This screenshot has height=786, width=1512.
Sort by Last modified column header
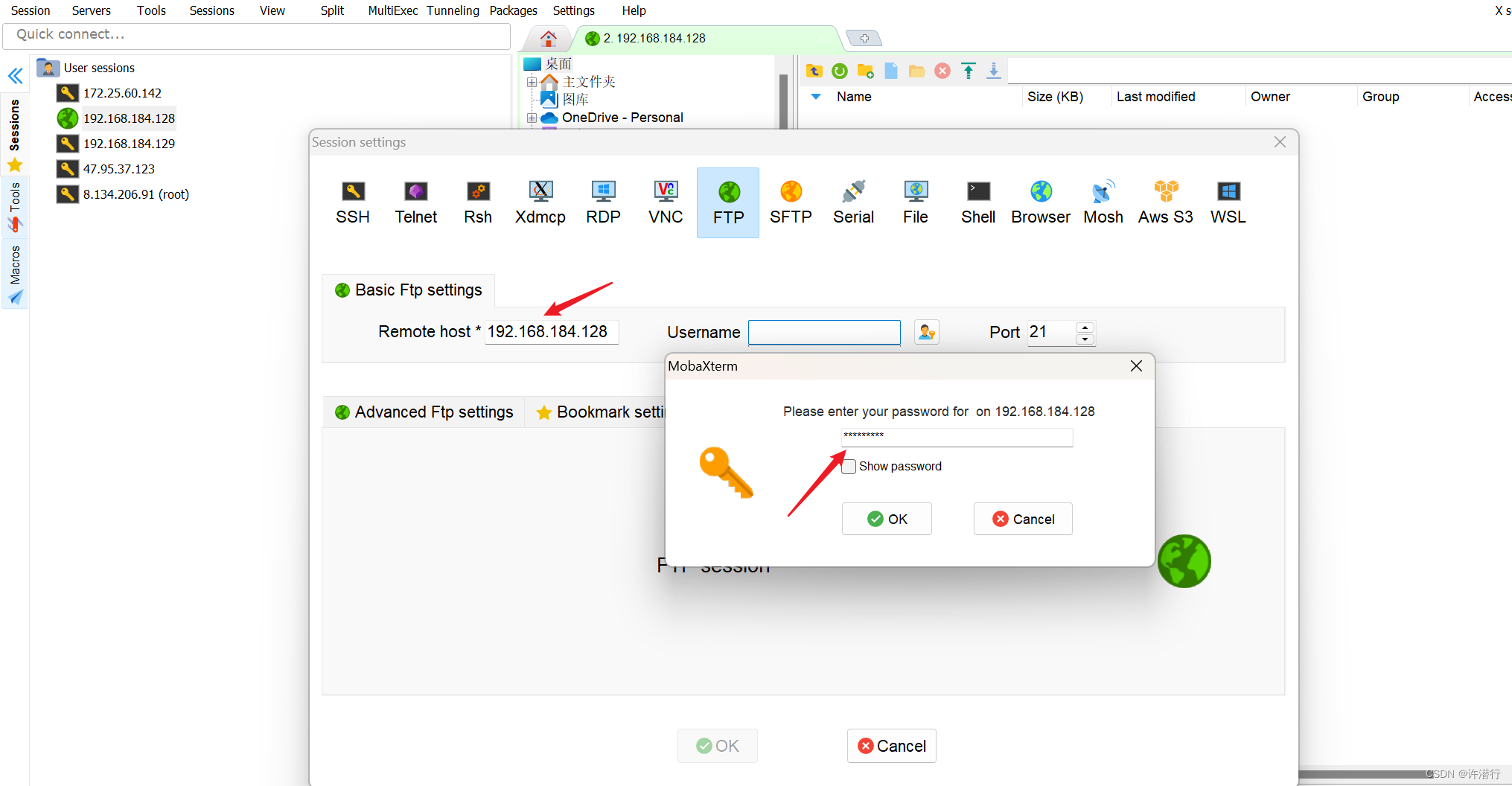[x=1155, y=97]
